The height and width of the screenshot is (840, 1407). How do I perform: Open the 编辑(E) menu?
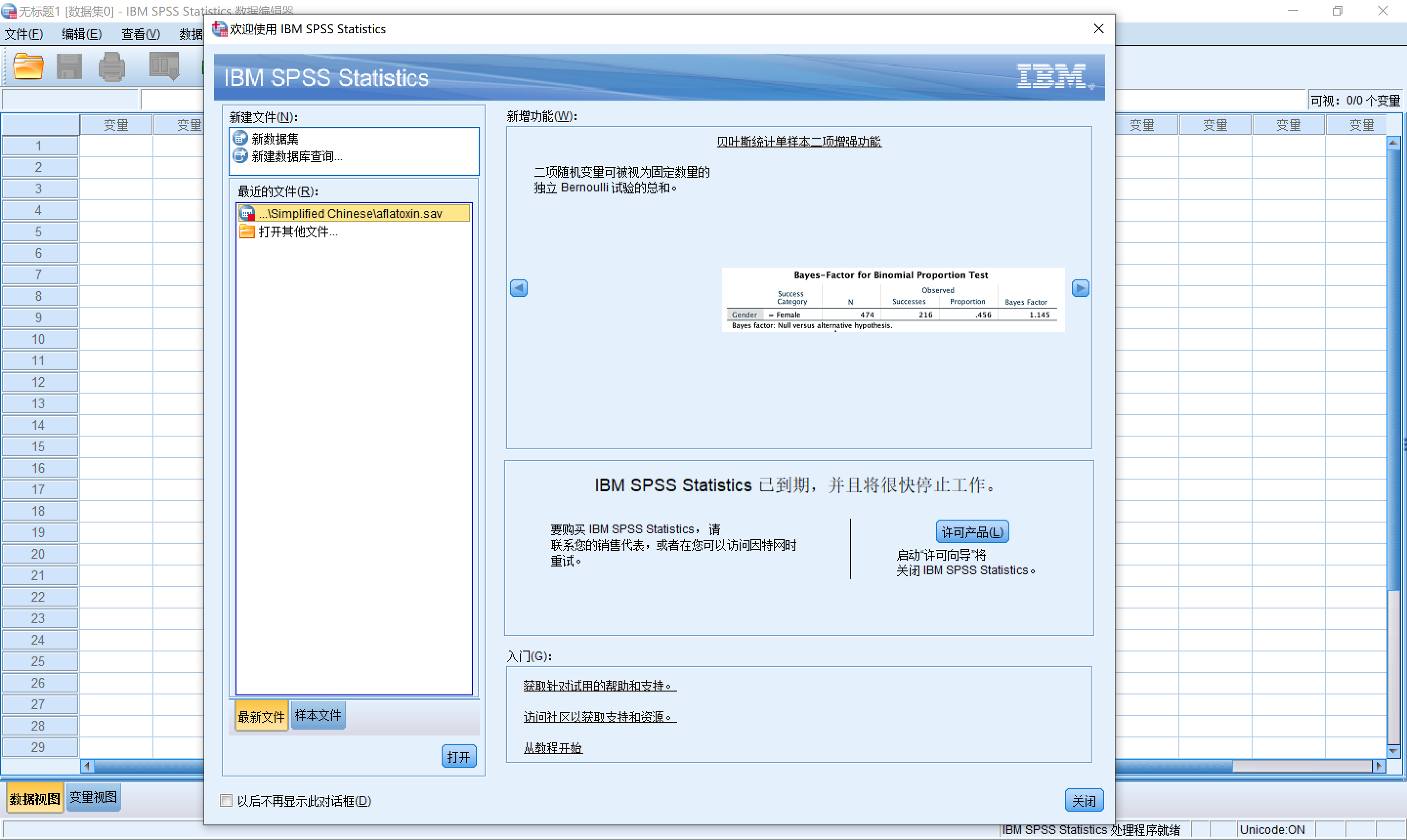click(82, 35)
